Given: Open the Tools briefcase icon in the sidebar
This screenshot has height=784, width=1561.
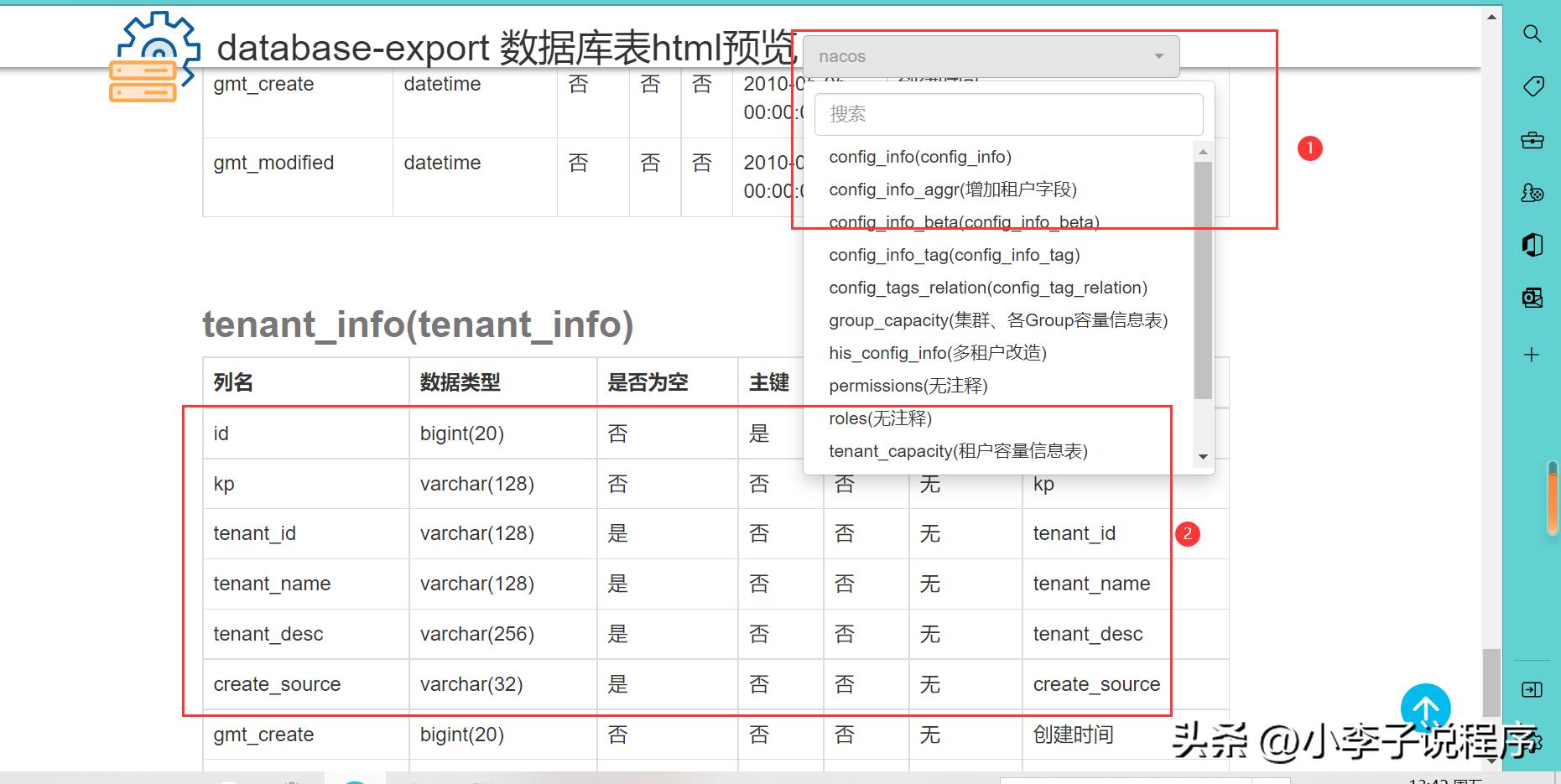Looking at the screenshot, I should (x=1532, y=140).
